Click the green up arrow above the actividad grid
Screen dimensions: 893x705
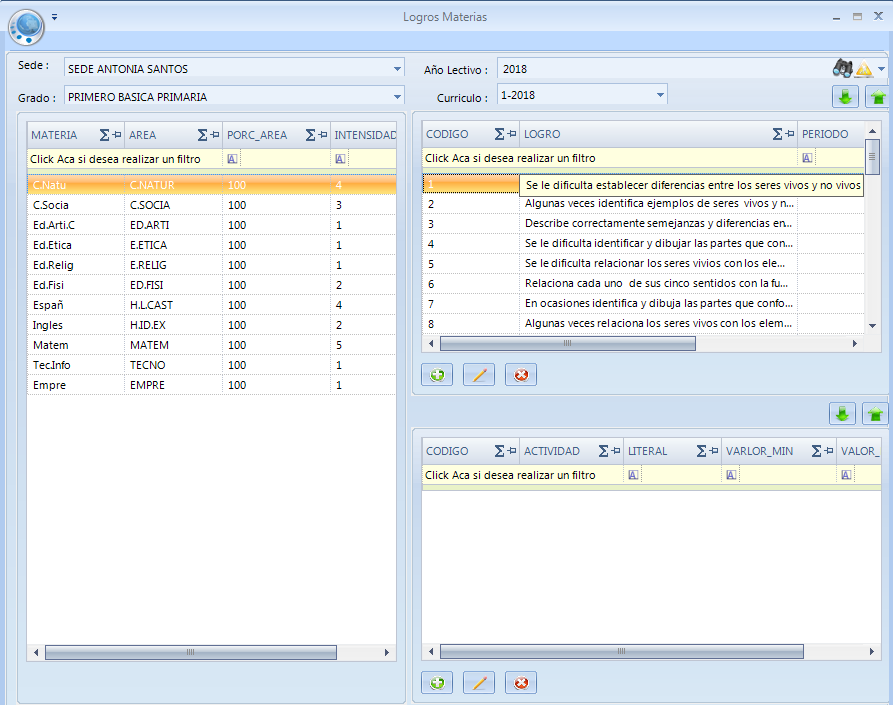click(876, 414)
